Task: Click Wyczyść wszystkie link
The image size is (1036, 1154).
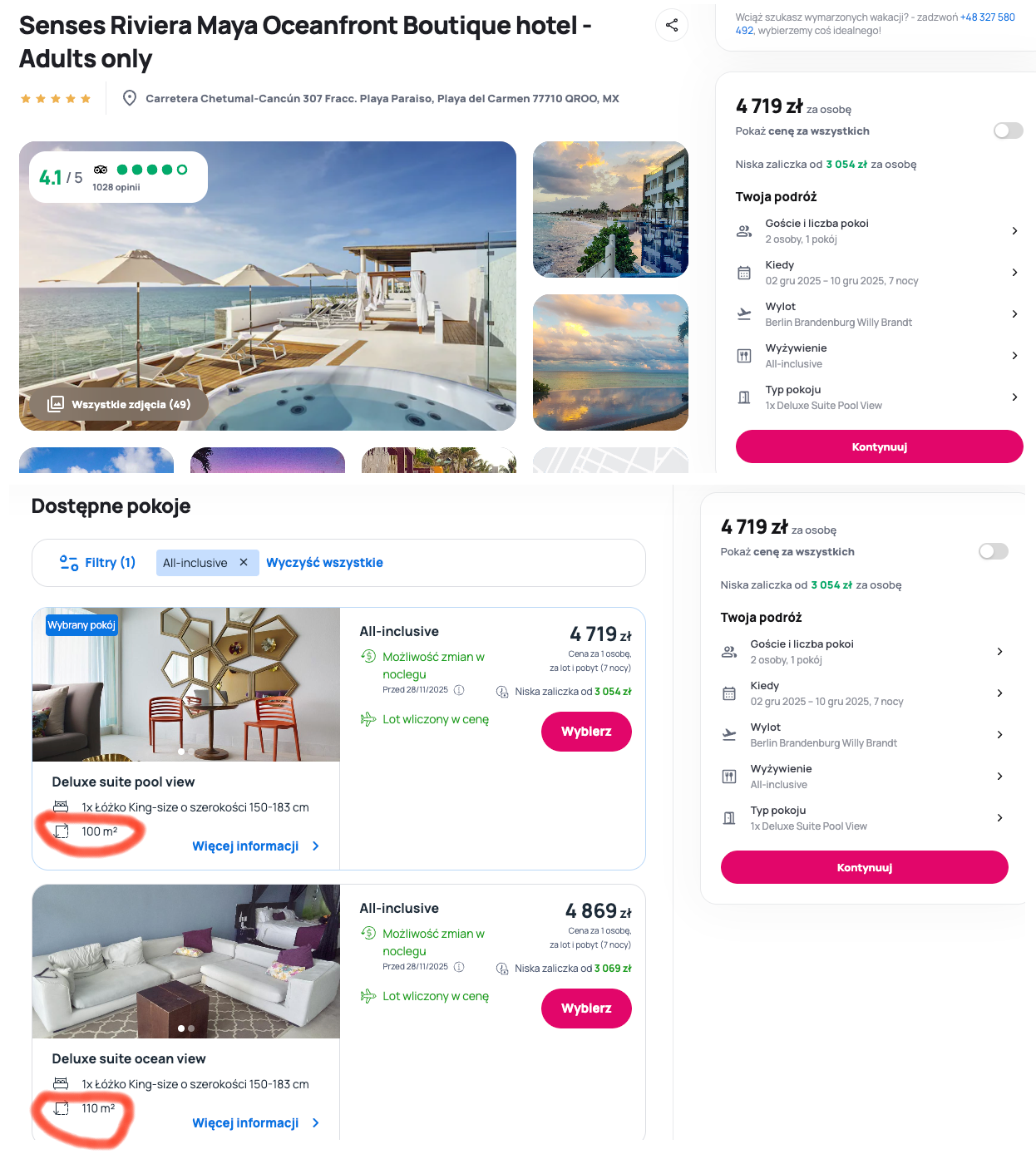Action: [x=324, y=563]
